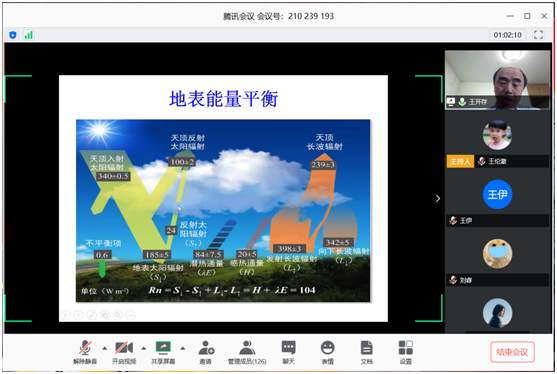Click the red 结束会议 button

point(512,352)
